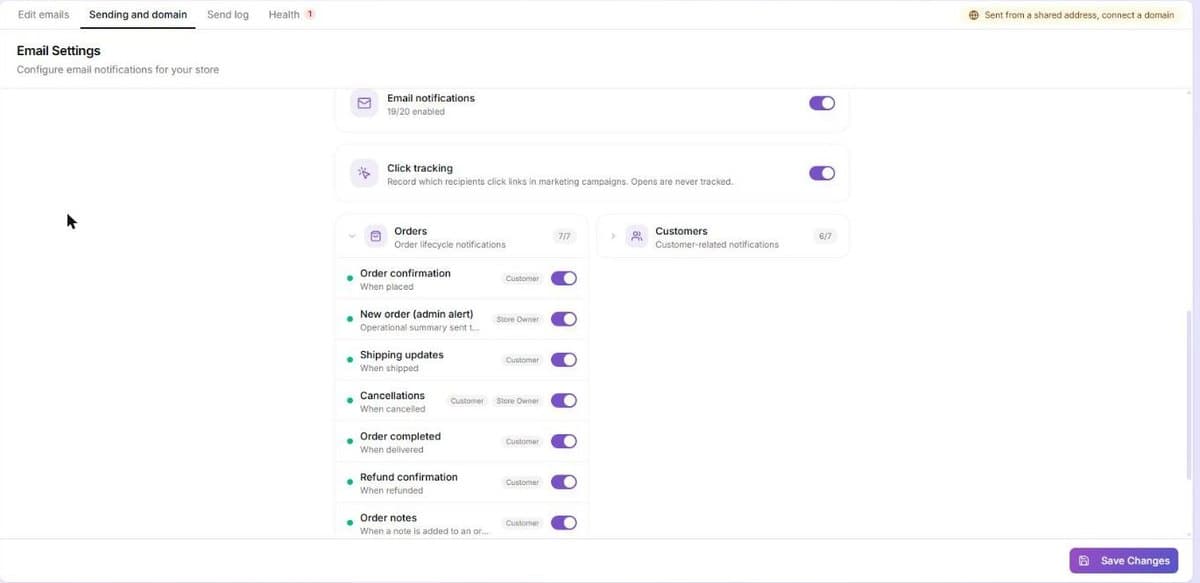Click the "Customer-related notifications" subtitle
This screenshot has height=583, width=1200.
(x=717, y=244)
